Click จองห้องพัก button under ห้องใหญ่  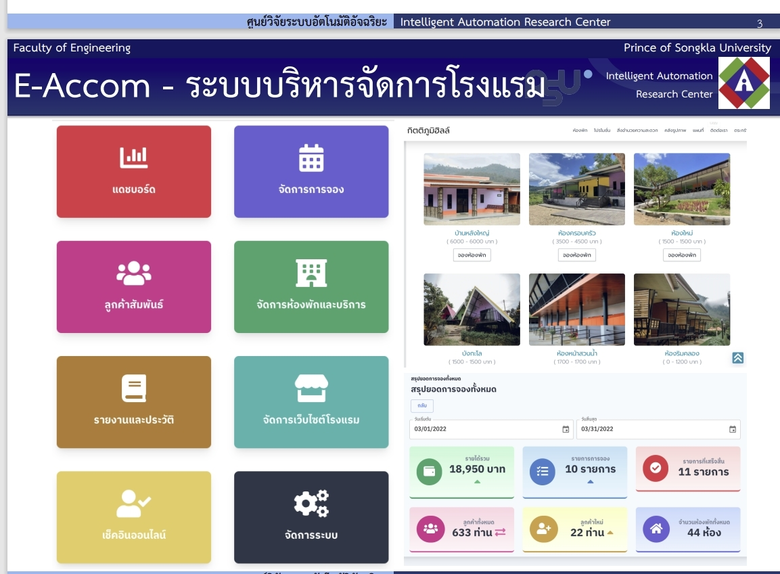[682, 255]
